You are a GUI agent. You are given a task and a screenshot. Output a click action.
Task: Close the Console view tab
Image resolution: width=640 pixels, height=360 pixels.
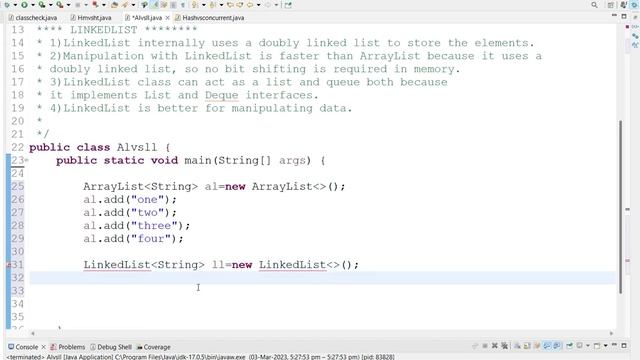tap(43, 347)
